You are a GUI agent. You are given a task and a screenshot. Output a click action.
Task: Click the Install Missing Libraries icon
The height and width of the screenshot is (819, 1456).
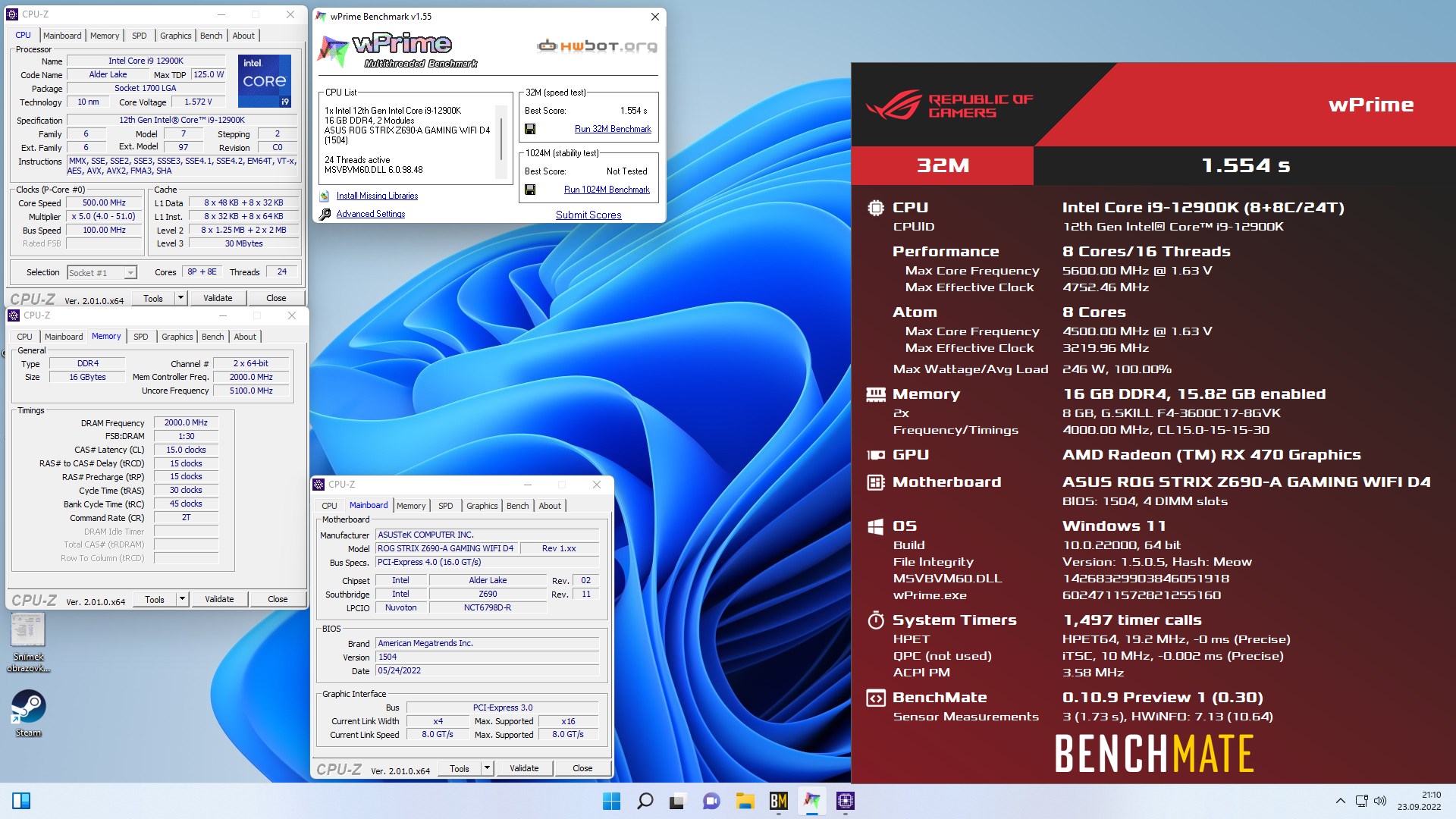(325, 196)
